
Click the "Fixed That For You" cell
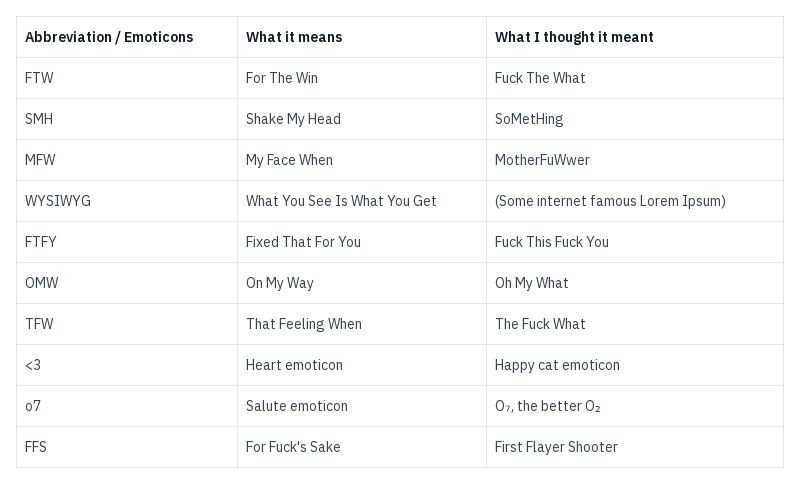point(303,242)
